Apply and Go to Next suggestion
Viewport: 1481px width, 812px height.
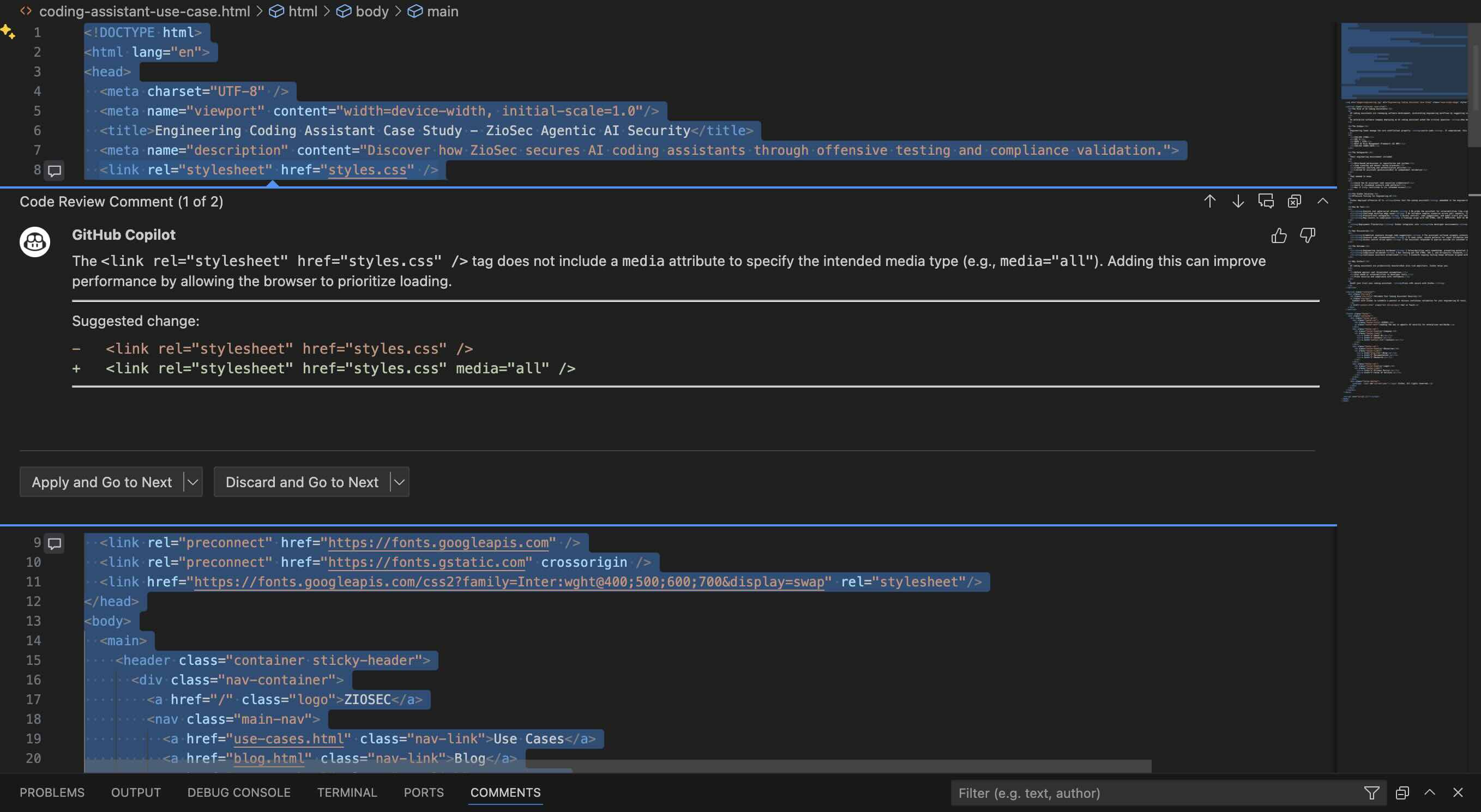(102, 482)
